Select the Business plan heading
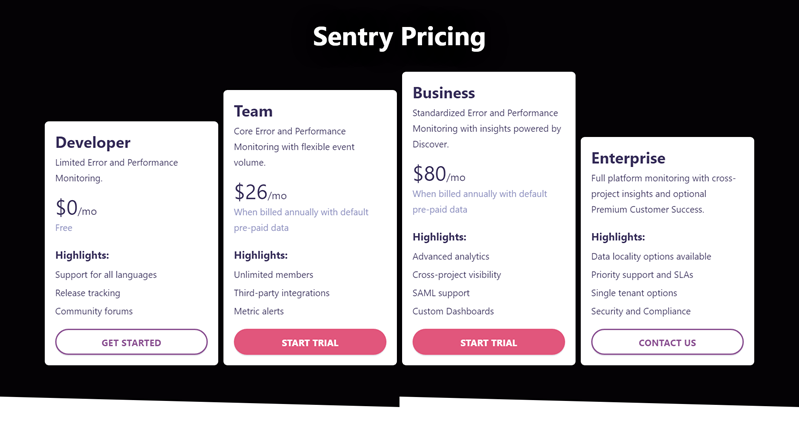Screen dimensions: 799x424 pyautogui.click(x=444, y=93)
